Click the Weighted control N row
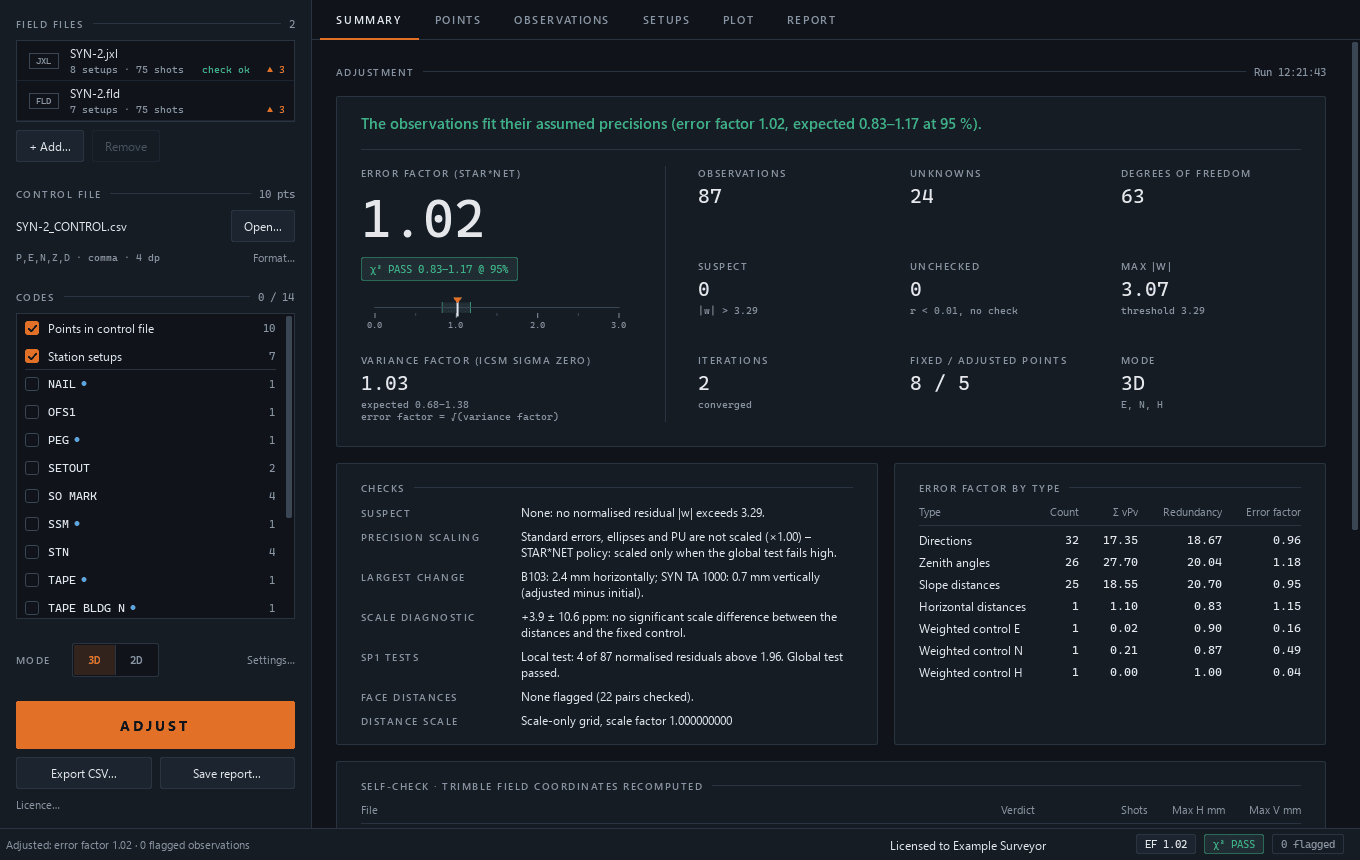Screen dimensions: 1360x860 [1110, 650]
